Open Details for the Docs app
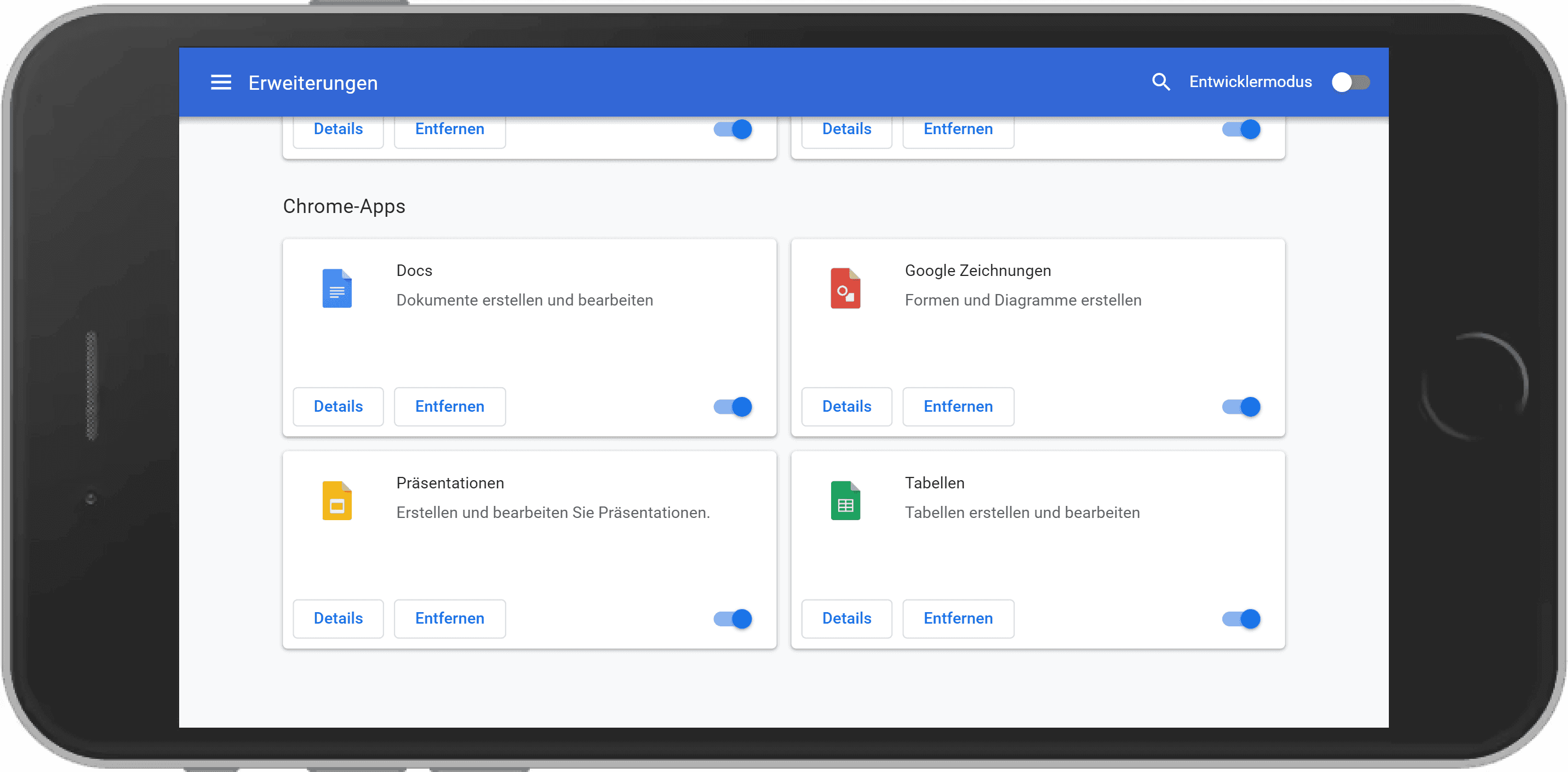Image resolution: width=1568 pixels, height=772 pixels. tap(338, 406)
